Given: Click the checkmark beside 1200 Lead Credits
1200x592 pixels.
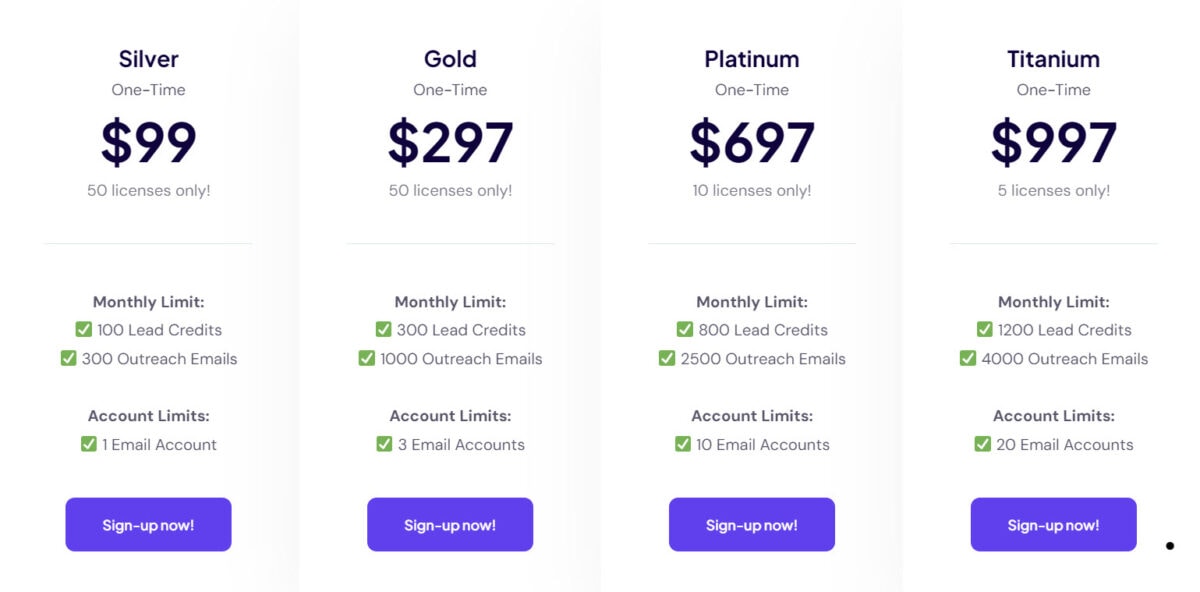Looking at the screenshot, I should (985, 329).
